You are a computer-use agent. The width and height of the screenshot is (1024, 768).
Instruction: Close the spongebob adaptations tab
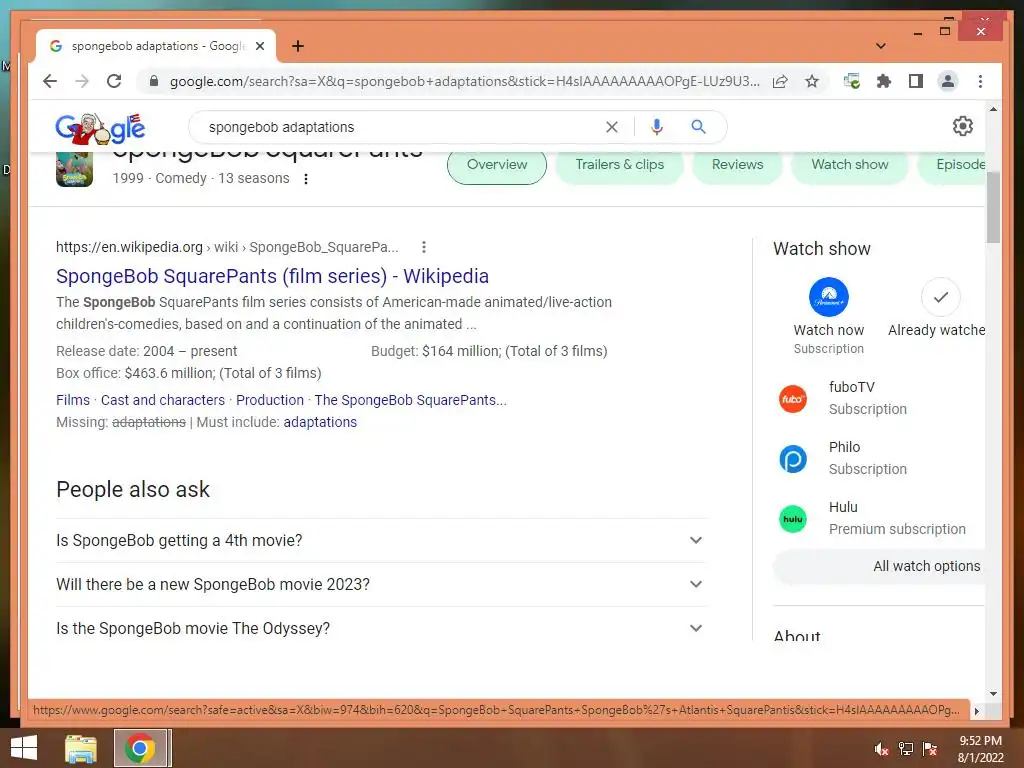click(x=260, y=46)
